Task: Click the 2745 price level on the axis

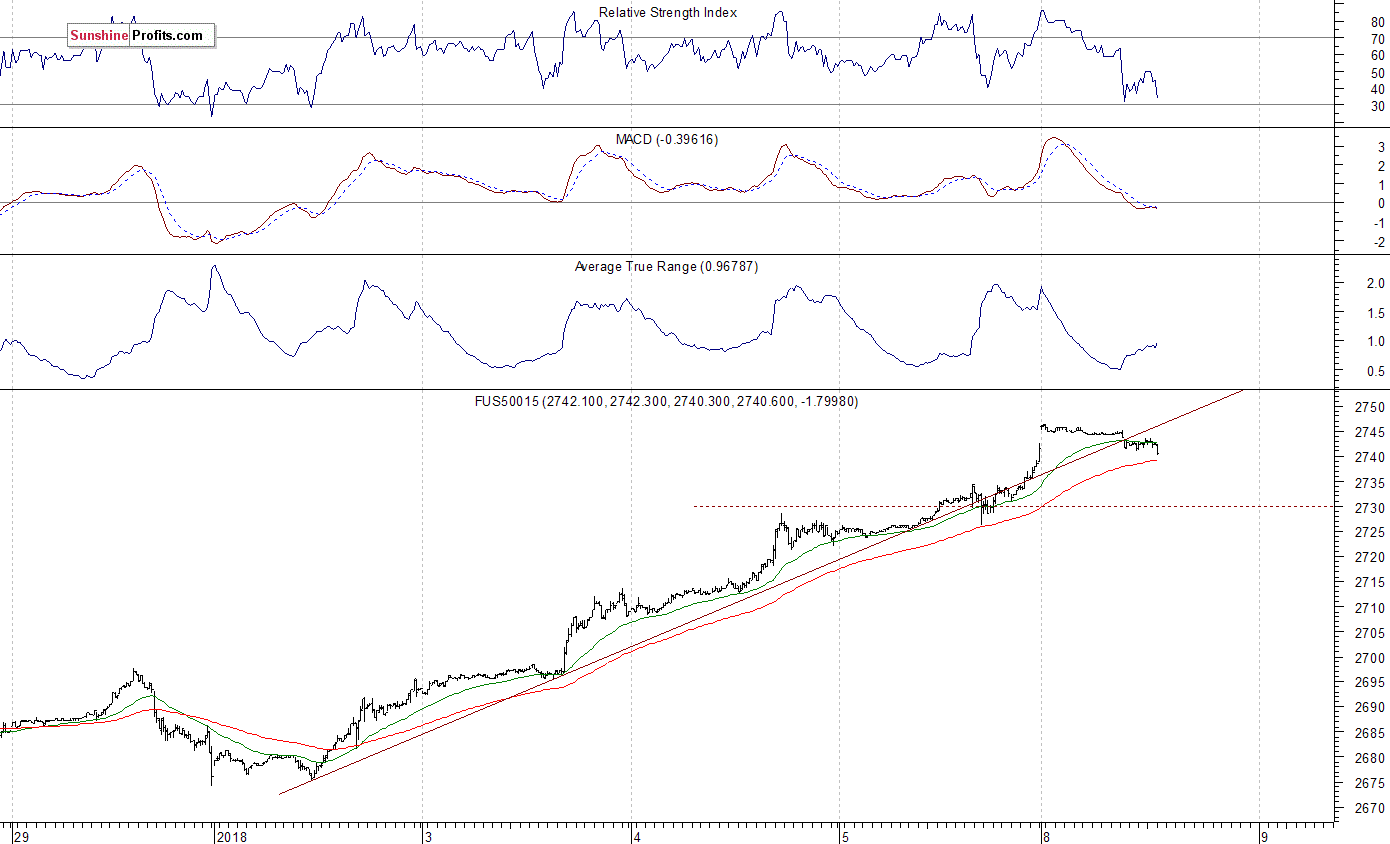Action: point(1369,433)
